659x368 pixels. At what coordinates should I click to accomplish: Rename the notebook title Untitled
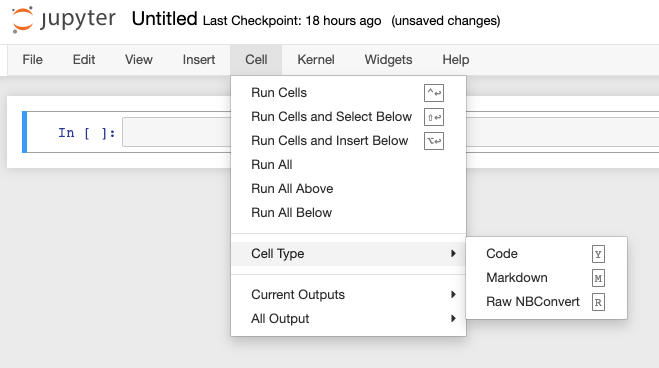(x=164, y=19)
